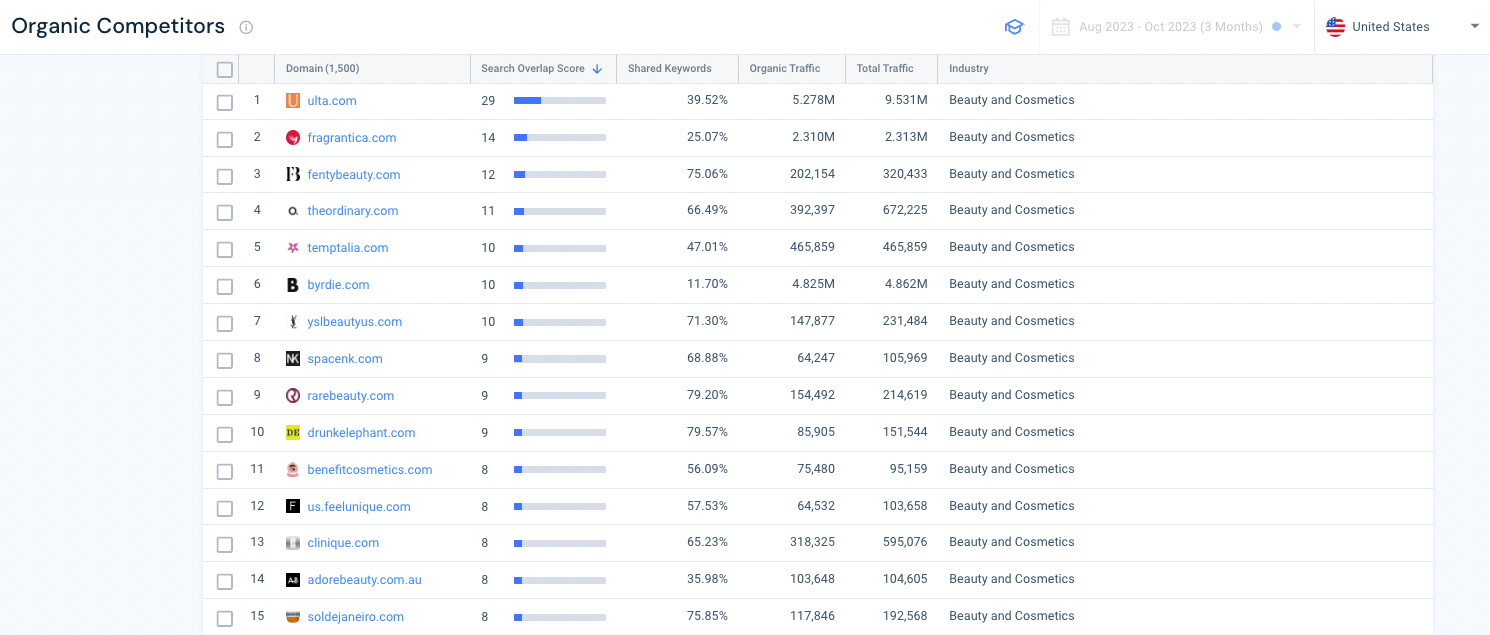Expand the country selector arrow
The height and width of the screenshot is (635, 1490).
(x=1474, y=27)
